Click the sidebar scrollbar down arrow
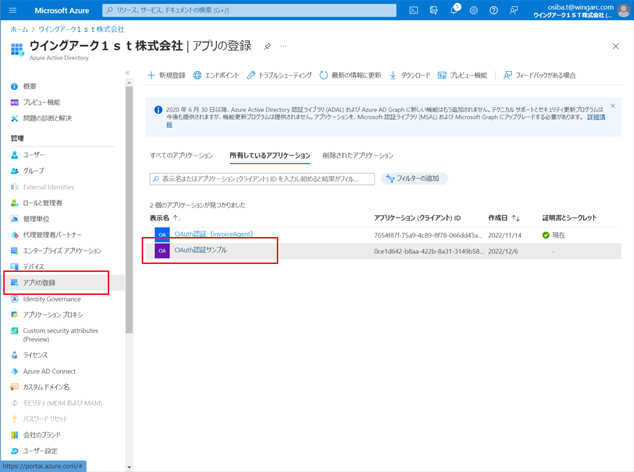 129,467
